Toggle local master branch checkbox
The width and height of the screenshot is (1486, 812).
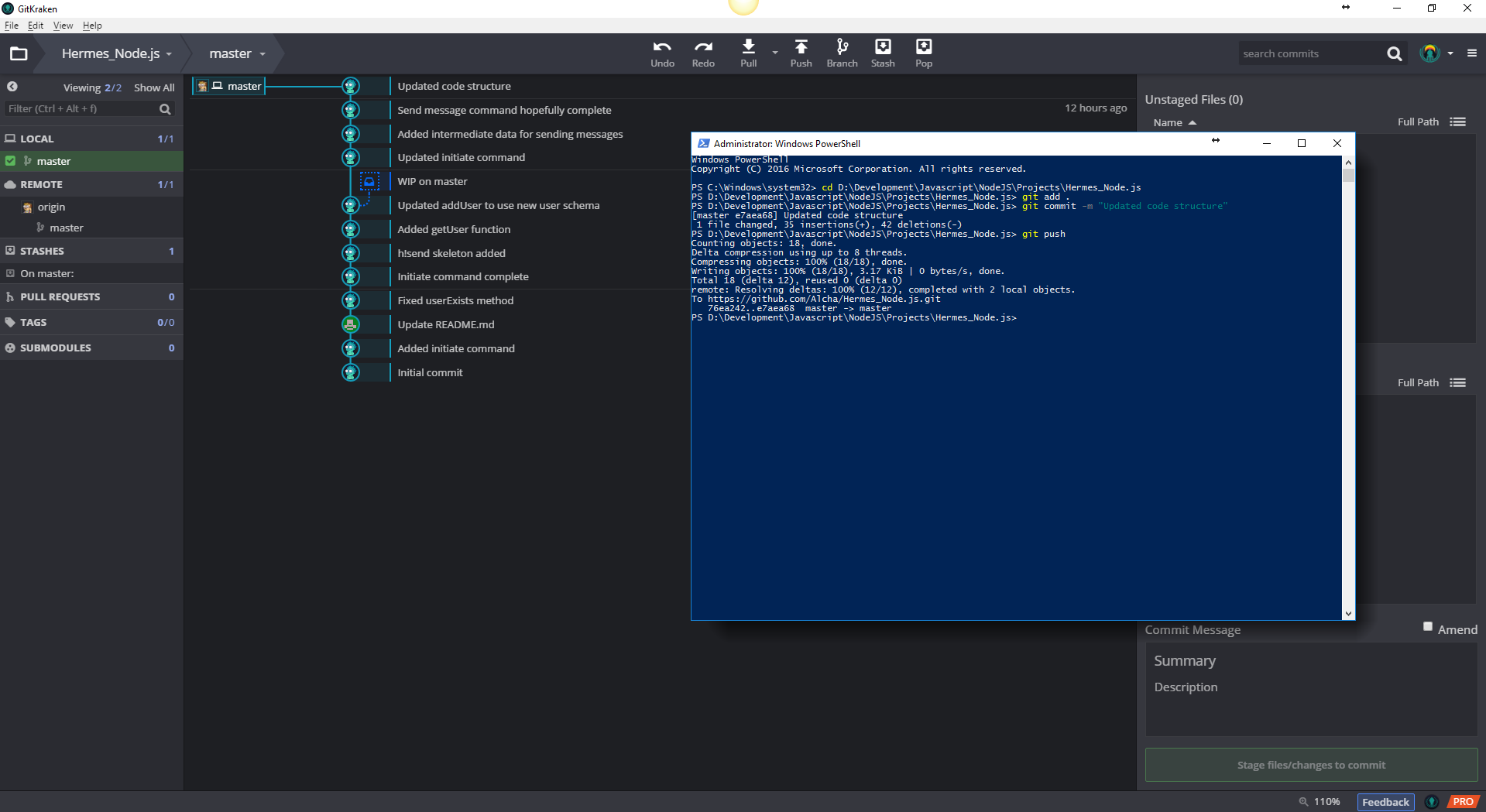coord(10,161)
